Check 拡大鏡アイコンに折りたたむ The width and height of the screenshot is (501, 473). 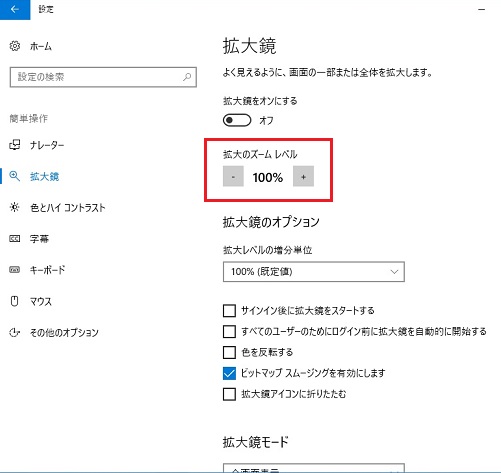click(229, 394)
